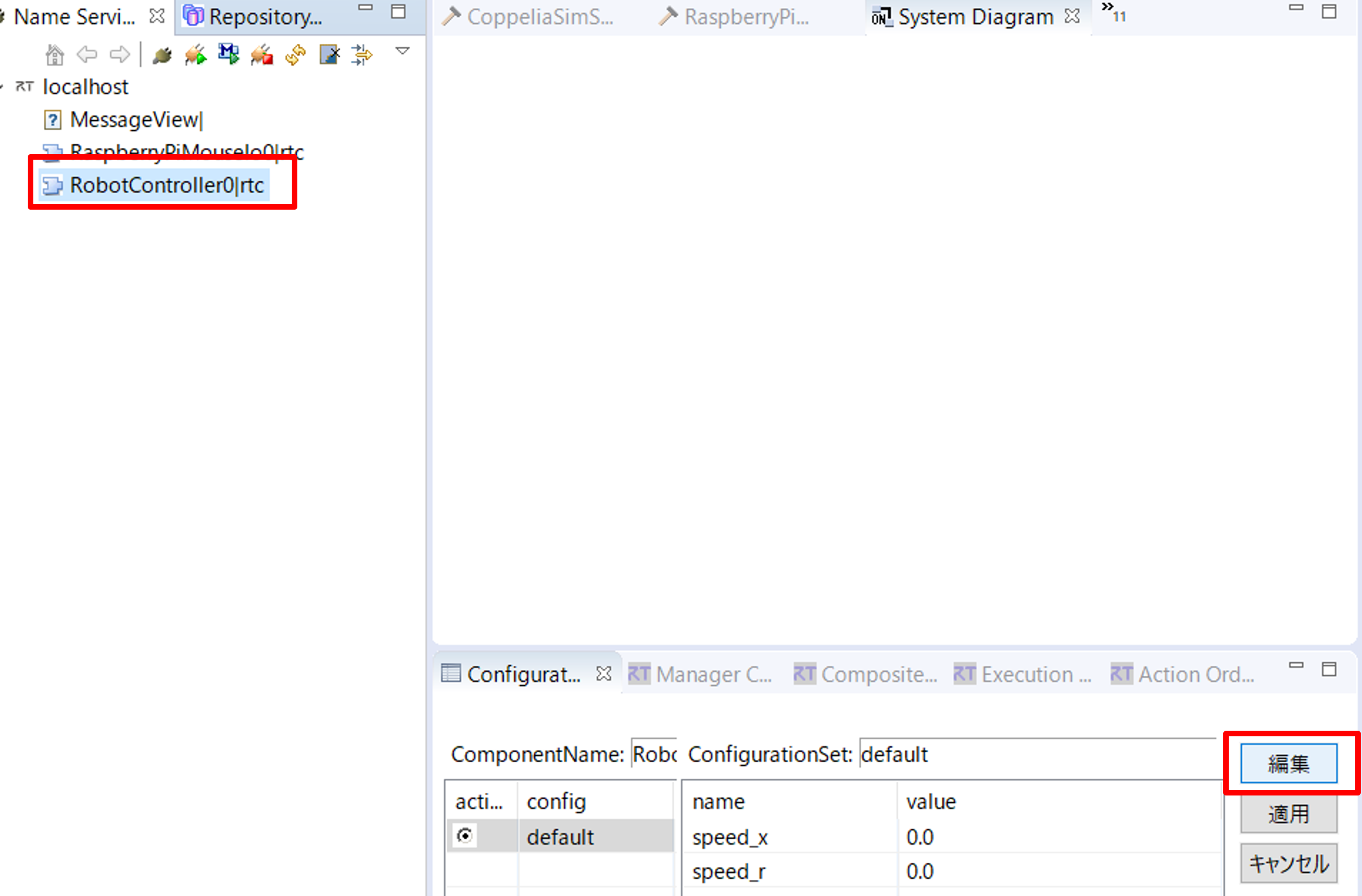This screenshot has height=896, width=1362.
Task: Click the refresh name service icon
Action: click(x=295, y=55)
